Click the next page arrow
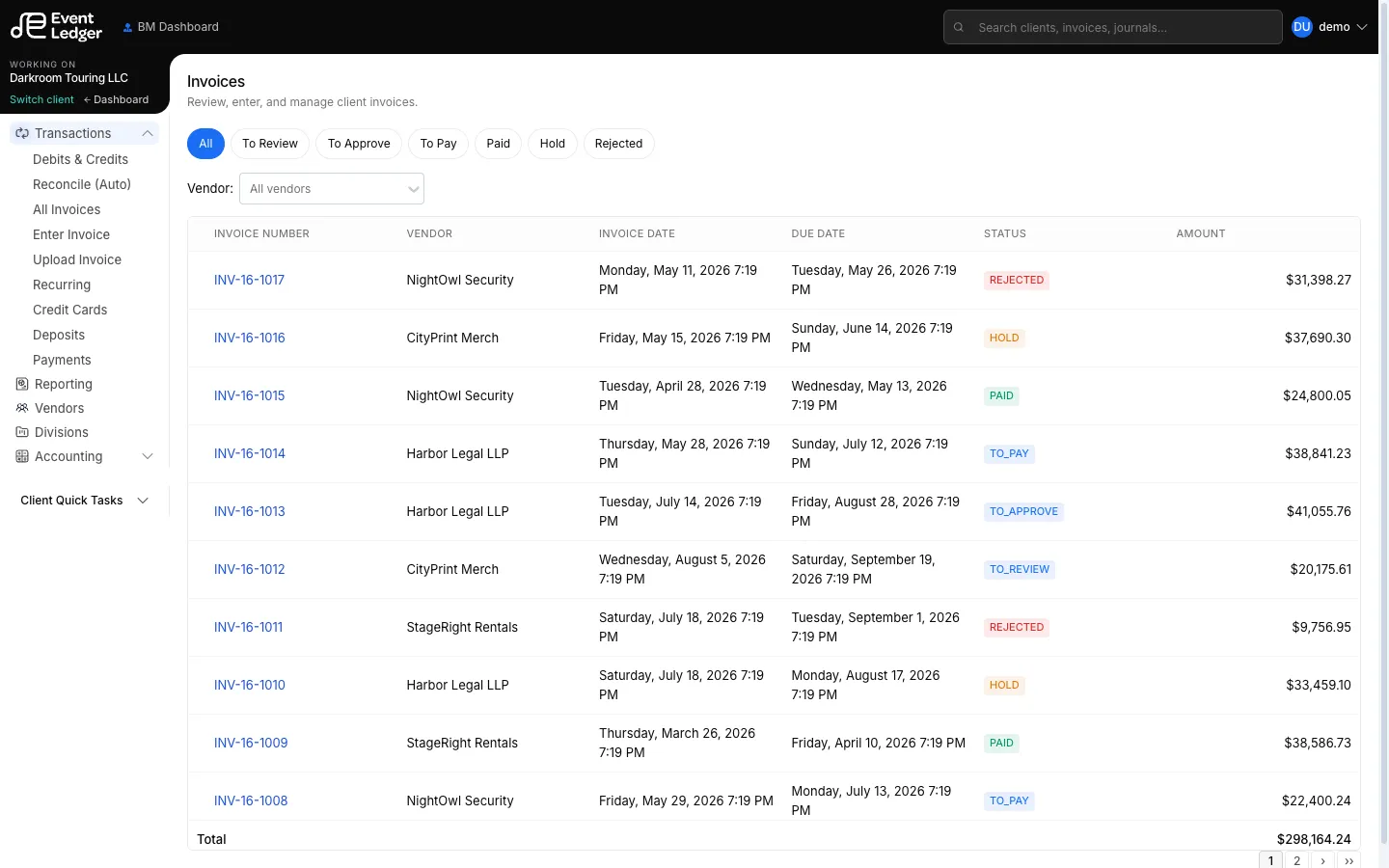This screenshot has height=868, width=1389. 1322,860
